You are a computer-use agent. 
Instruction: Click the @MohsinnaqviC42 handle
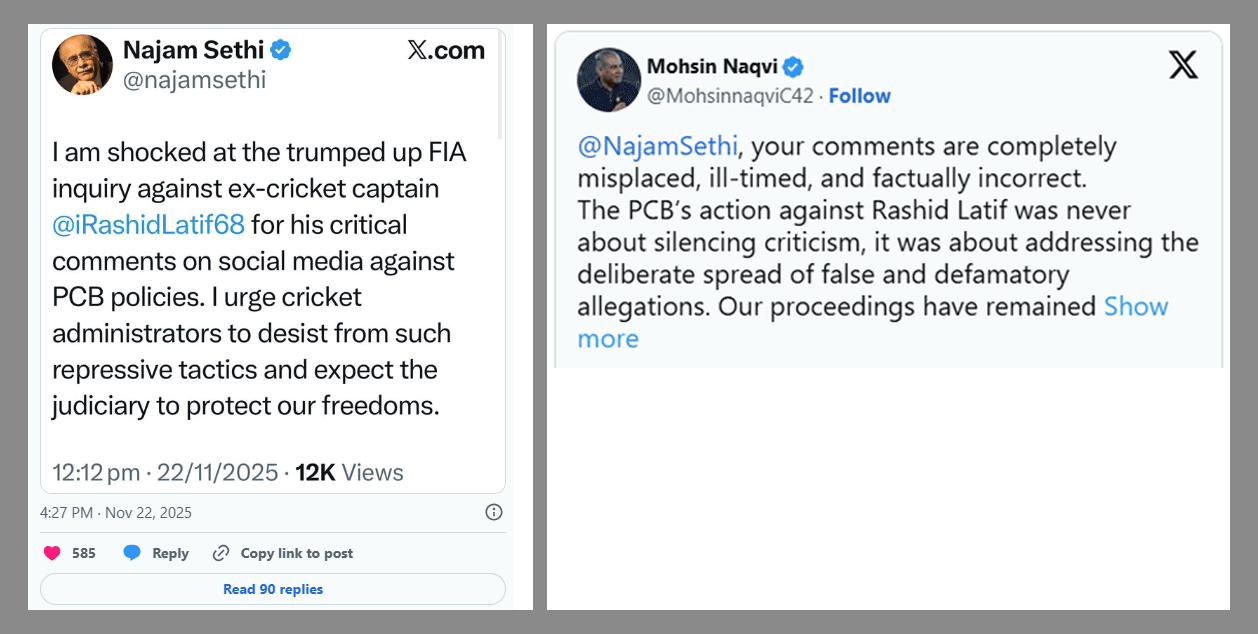(x=730, y=96)
